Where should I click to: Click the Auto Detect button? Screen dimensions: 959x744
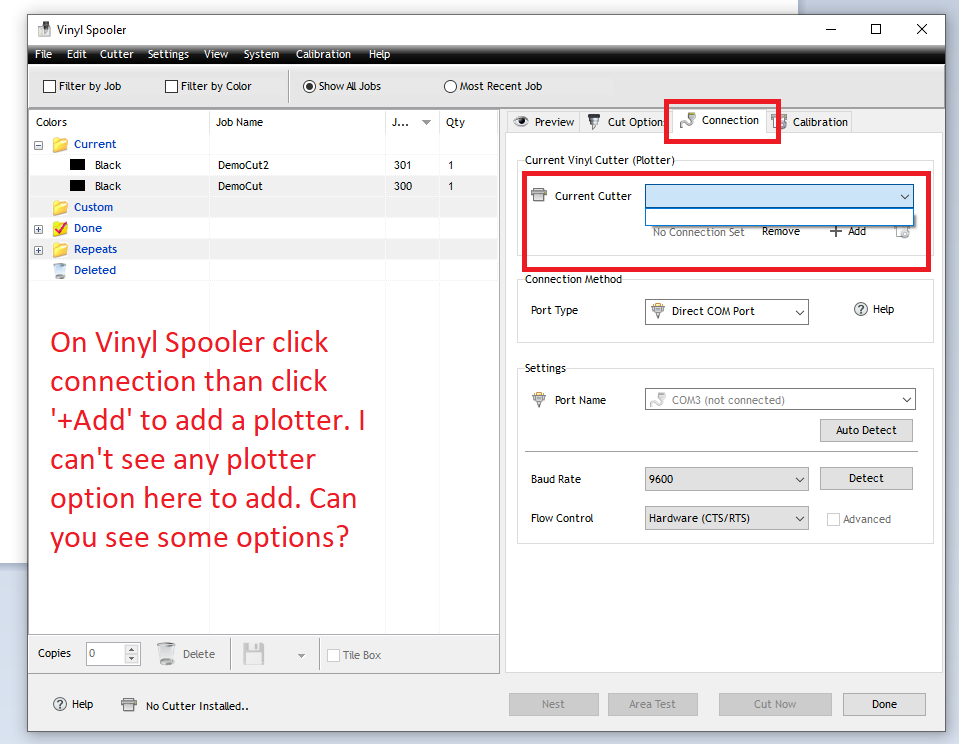coord(866,430)
